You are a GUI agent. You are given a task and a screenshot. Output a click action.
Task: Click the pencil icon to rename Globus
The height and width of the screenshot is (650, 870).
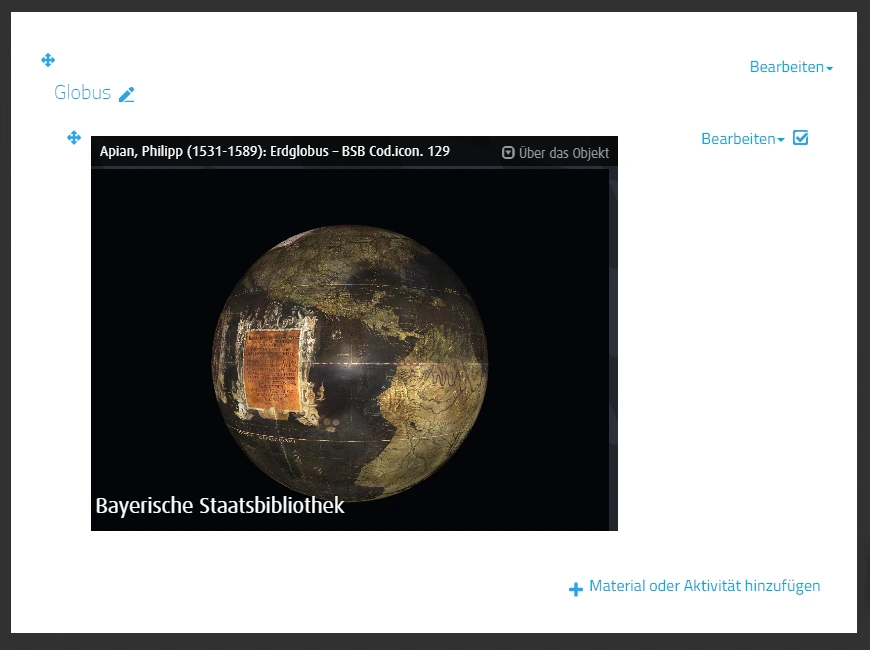126,94
